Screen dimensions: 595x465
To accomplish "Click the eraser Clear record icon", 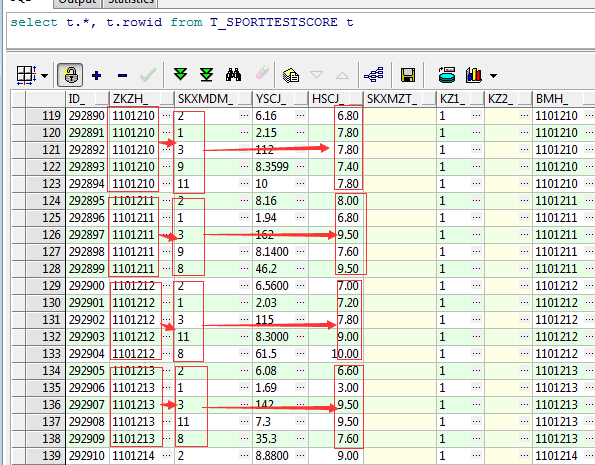I will (262, 72).
